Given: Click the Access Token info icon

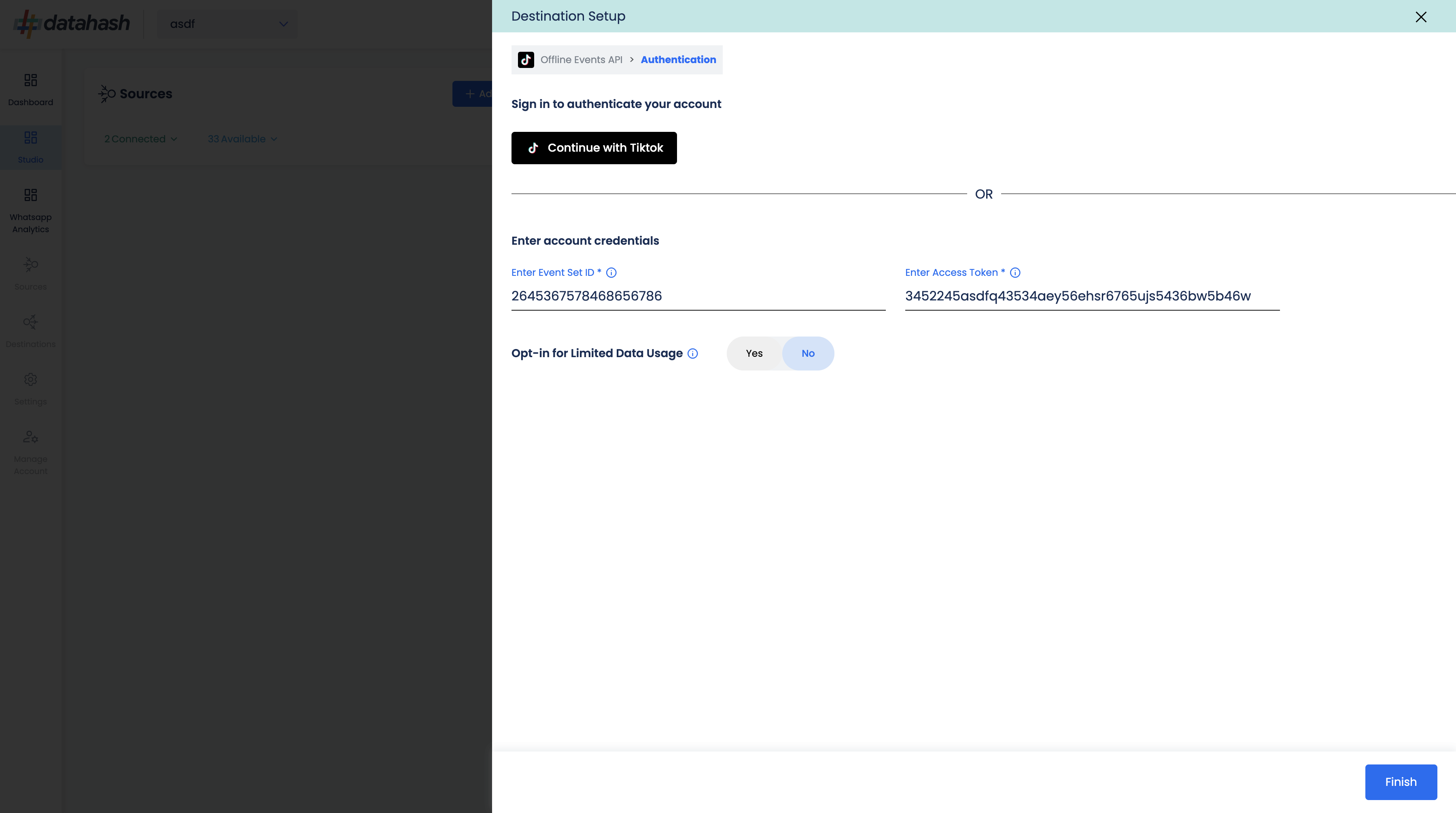Looking at the screenshot, I should click(1015, 273).
